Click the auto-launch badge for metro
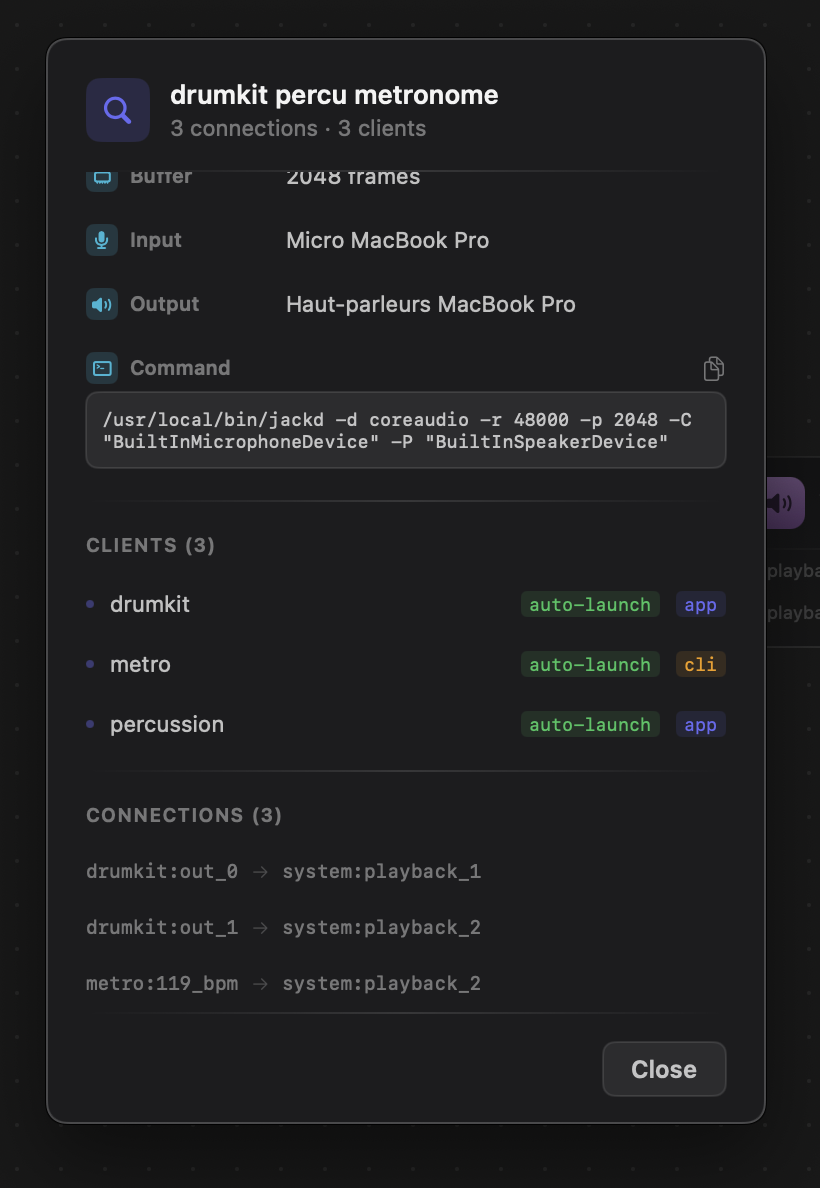This screenshot has width=820, height=1188. [x=590, y=664]
